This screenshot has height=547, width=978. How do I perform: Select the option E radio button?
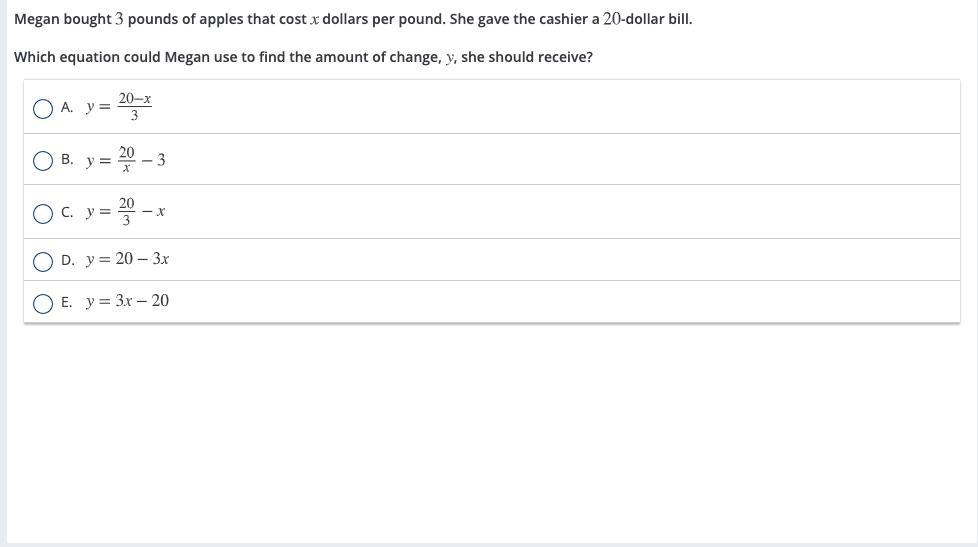click(x=42, y=304)
